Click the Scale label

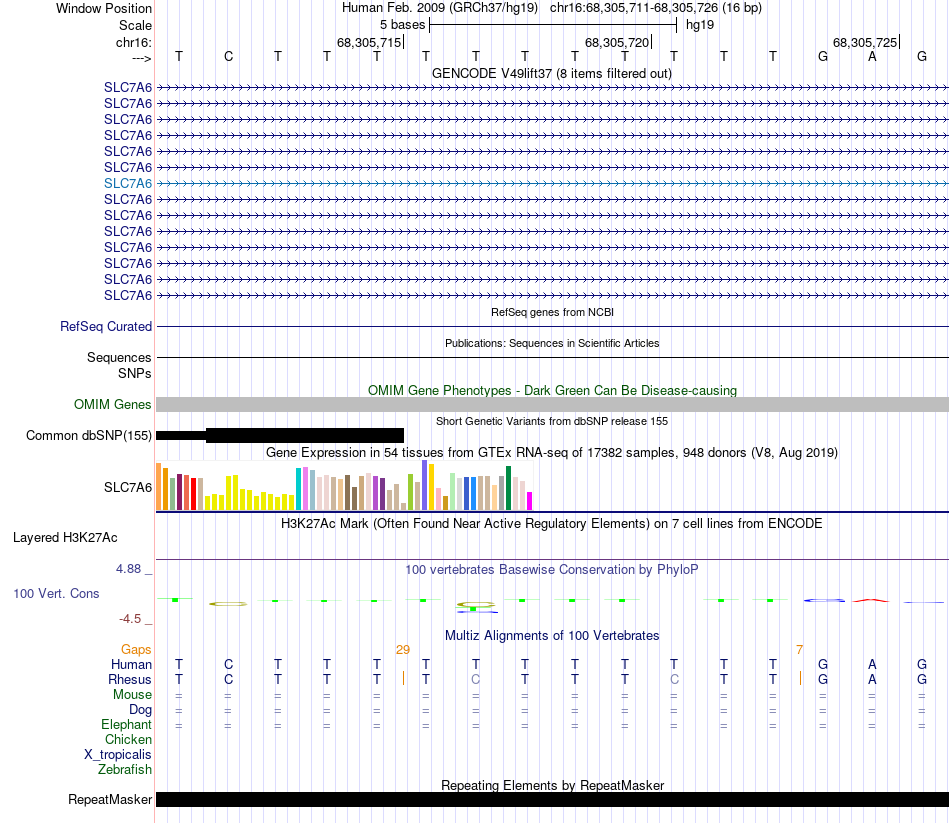[x=135, y=25]
